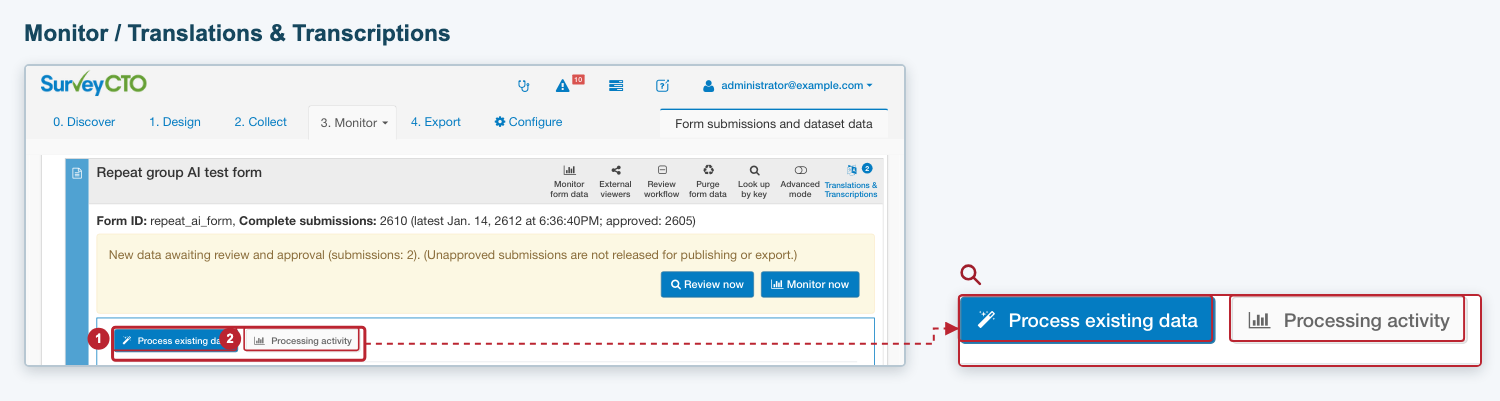Open administrator@example.com account dropdown
This screenshot has width=1500, height=401.
click(x=788, y=86)
